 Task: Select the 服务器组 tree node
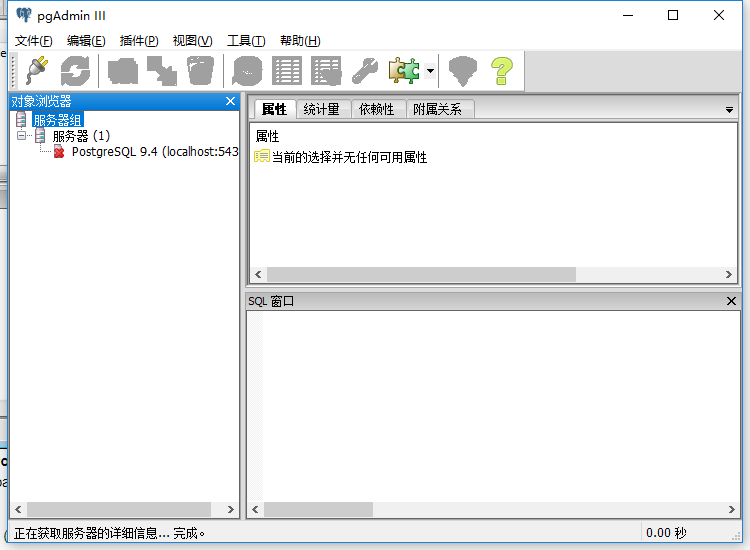pyautogui.click(x=57, y=120)
